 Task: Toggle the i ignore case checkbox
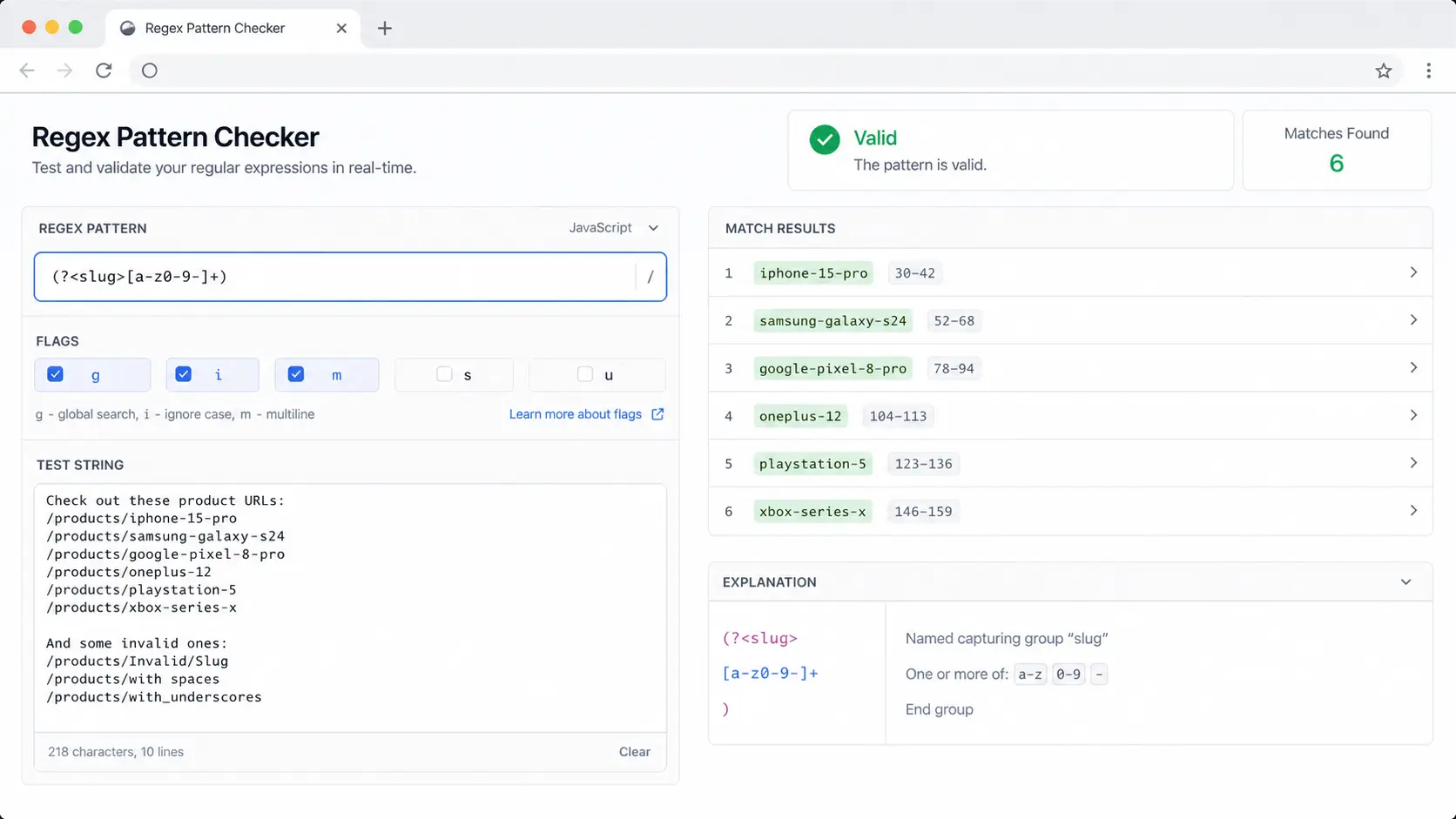tap(183, 374)
